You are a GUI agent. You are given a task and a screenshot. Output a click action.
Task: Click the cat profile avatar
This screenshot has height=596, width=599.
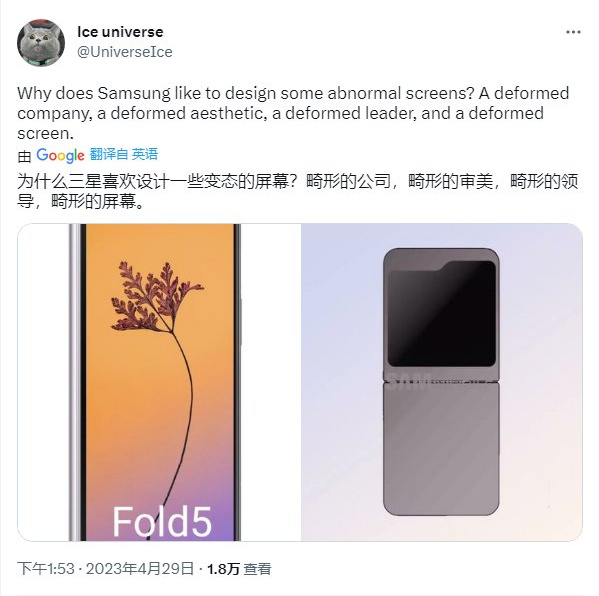41,43
